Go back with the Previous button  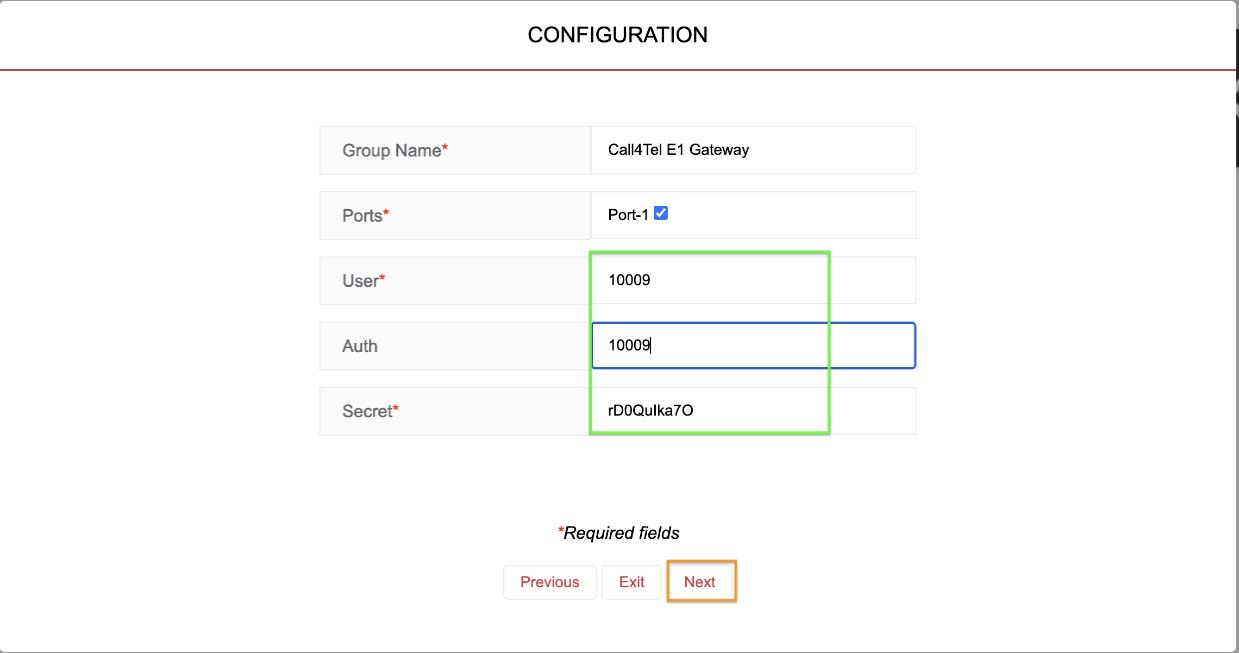(549, 582)
